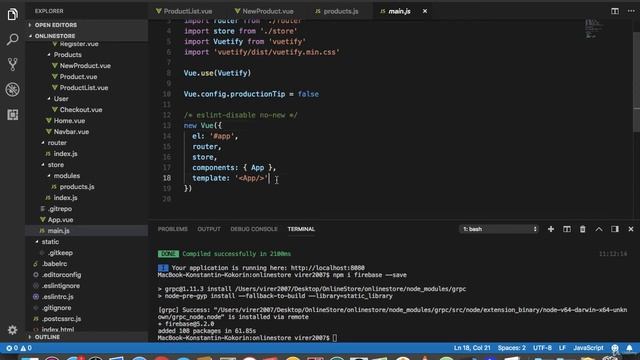
Task: Change file encoding UTF-8
Action: click(x=542, y=348)
